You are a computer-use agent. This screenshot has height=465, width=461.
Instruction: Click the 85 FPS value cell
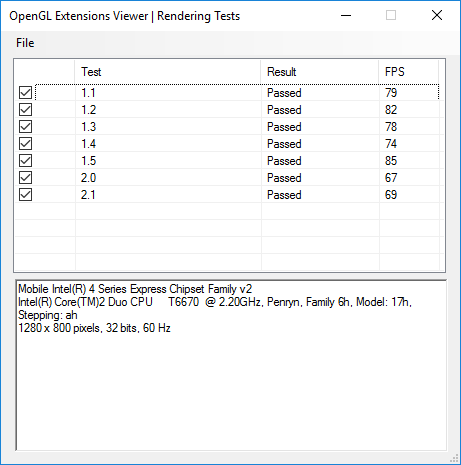click(391, 161)
